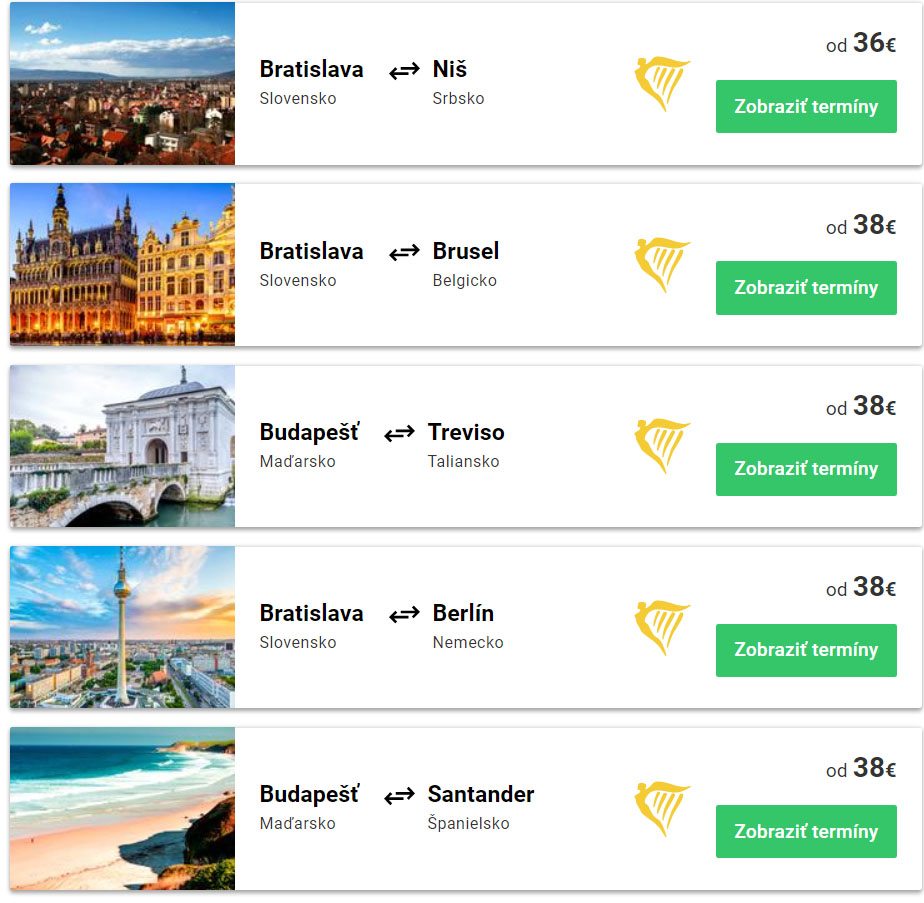Click round-trip arrows between Bratislava and Niš
The image size is (924, 903).
[404, 71]
